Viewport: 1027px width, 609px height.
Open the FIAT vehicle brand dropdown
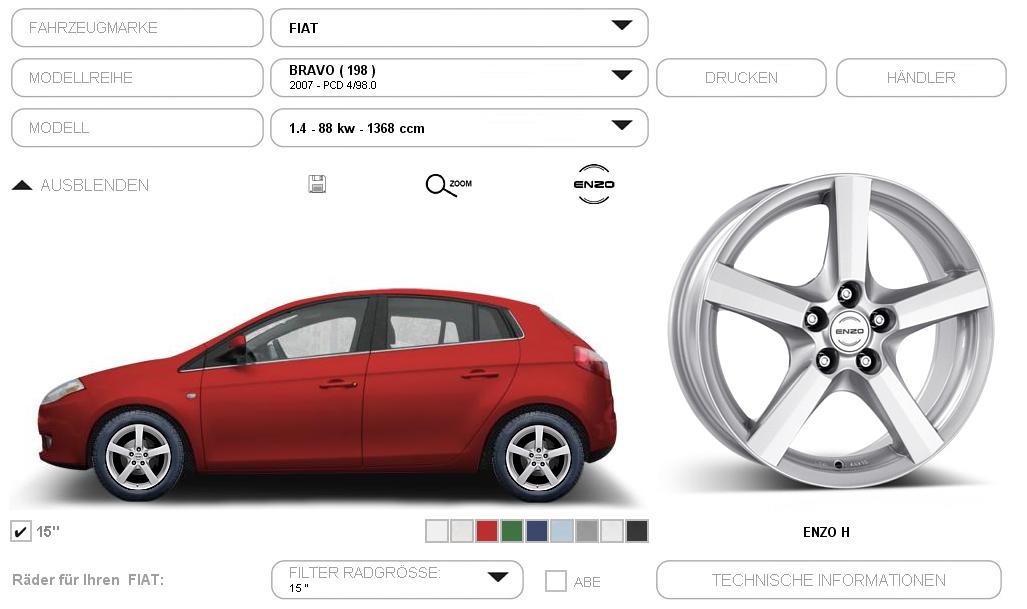pyautogui.click(x=459, y=28)
